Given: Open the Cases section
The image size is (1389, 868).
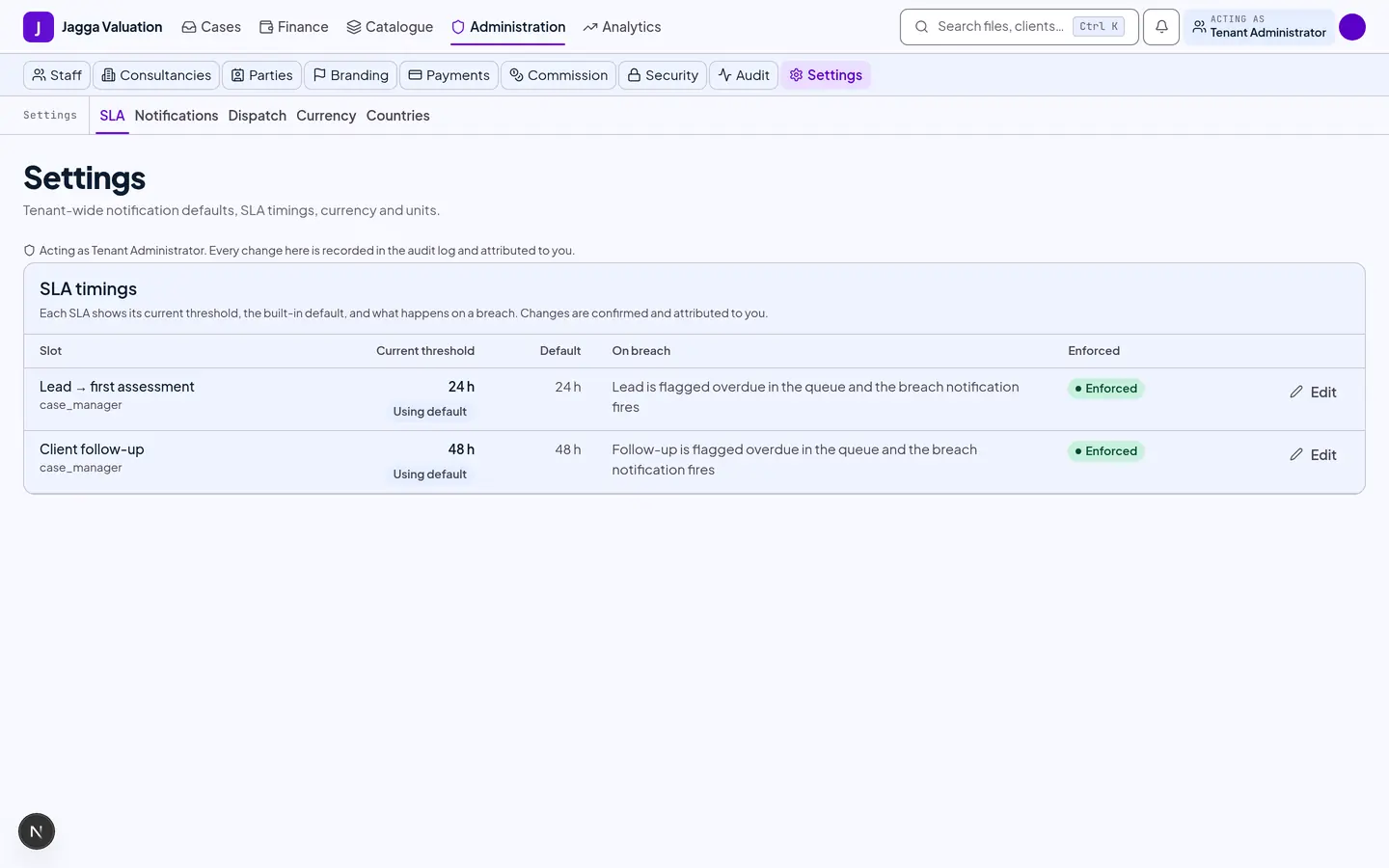Looking at the screenshot, I should coord(211,27).
